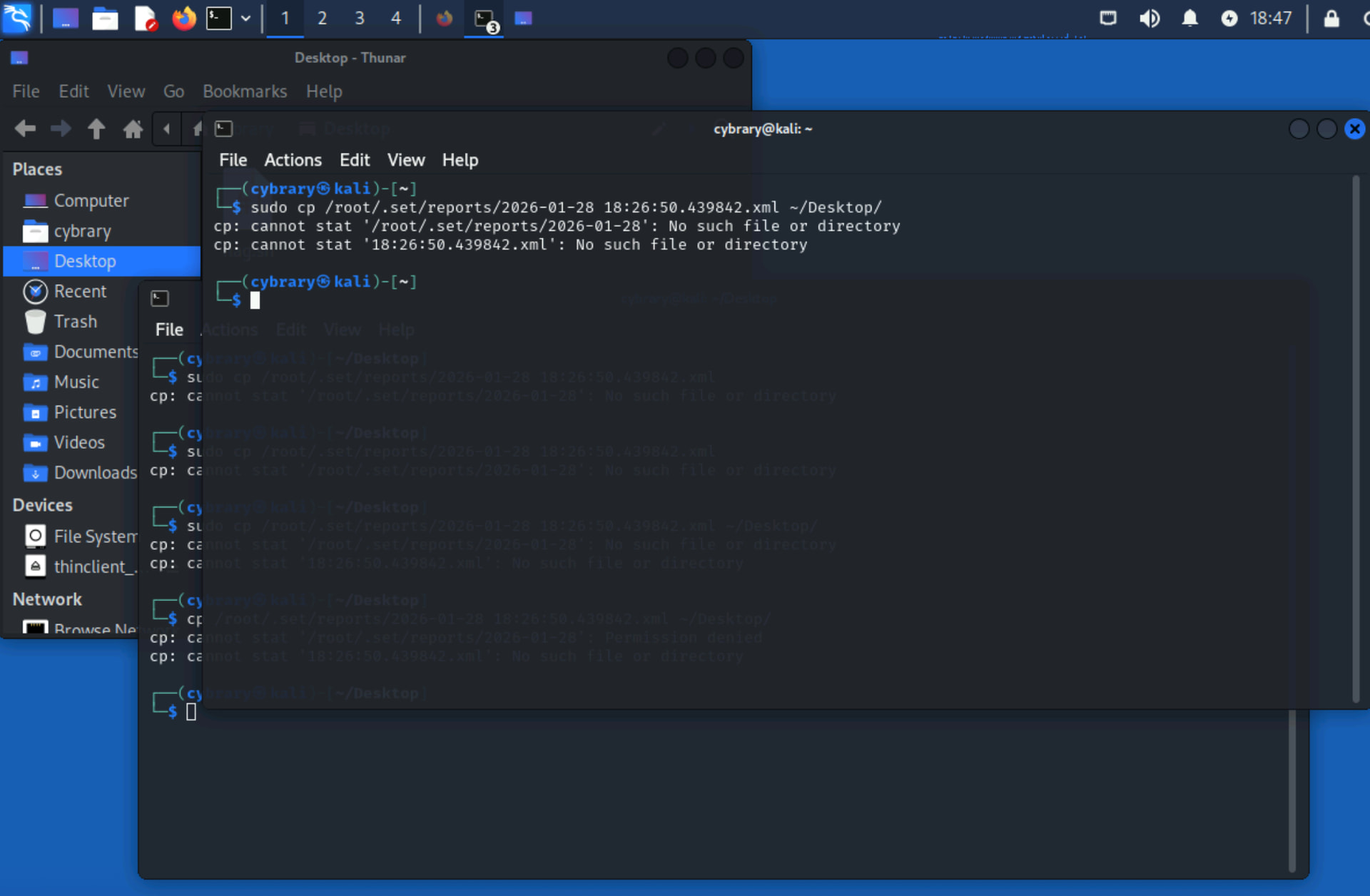Launch Firefox from the top panel

pos(183,18)
